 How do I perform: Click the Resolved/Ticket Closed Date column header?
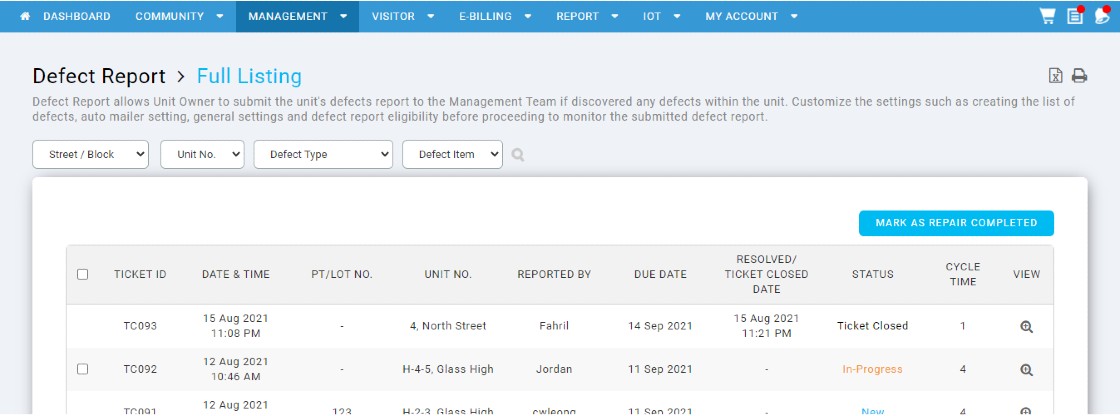(766, 274)
